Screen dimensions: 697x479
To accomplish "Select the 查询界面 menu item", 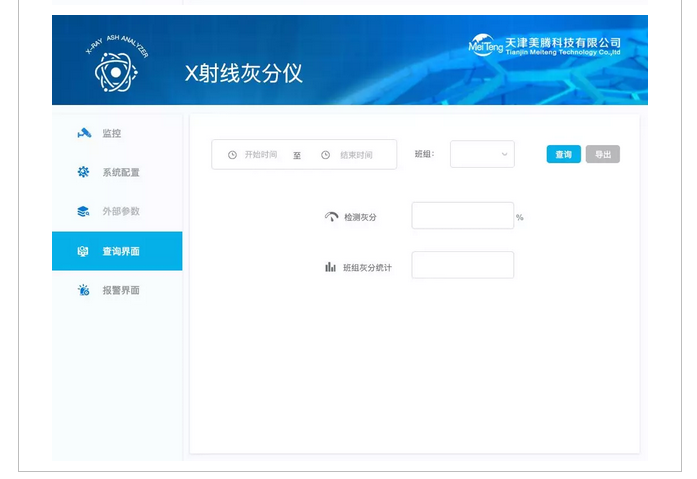I will [x=117, y=251].
